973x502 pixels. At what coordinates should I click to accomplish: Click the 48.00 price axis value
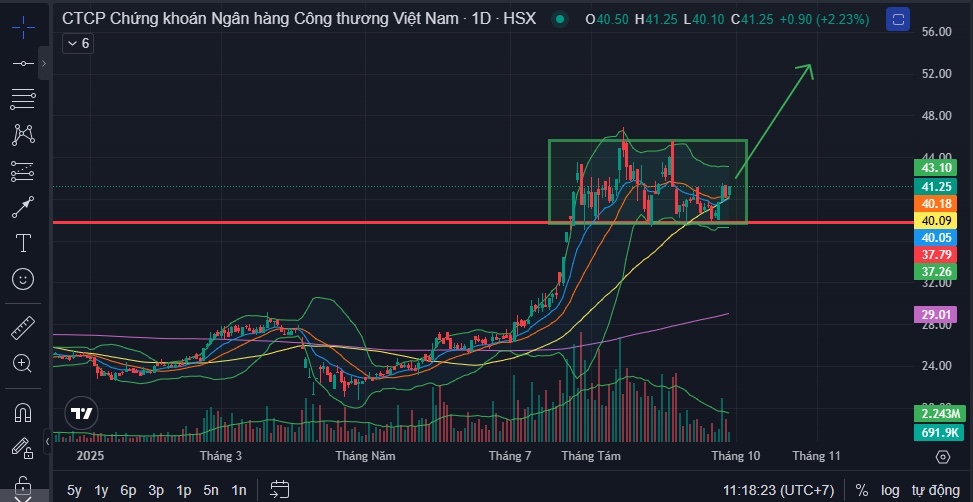pos(935,115)
